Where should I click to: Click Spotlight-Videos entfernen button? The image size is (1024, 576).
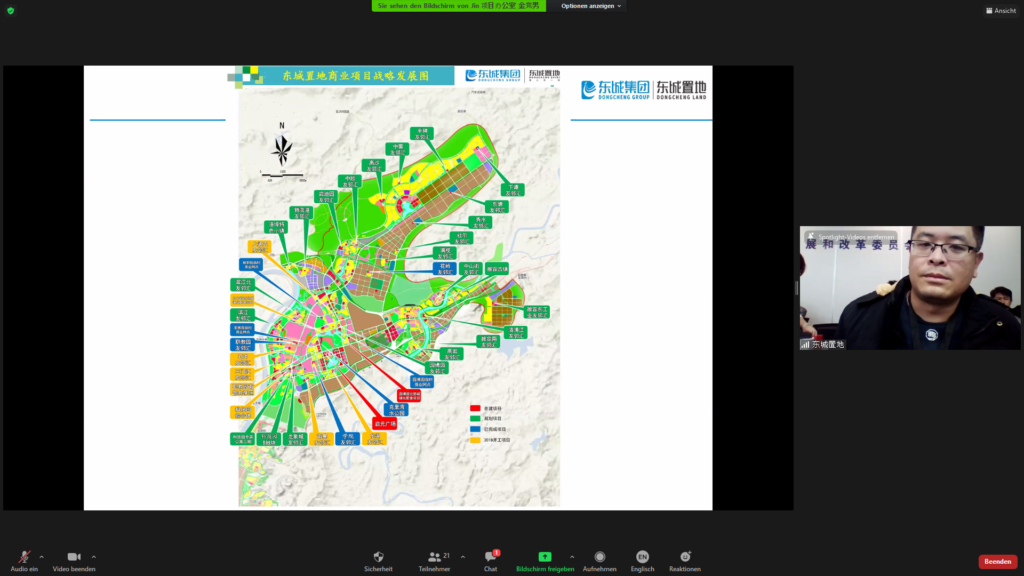click(x=848, y=236)
